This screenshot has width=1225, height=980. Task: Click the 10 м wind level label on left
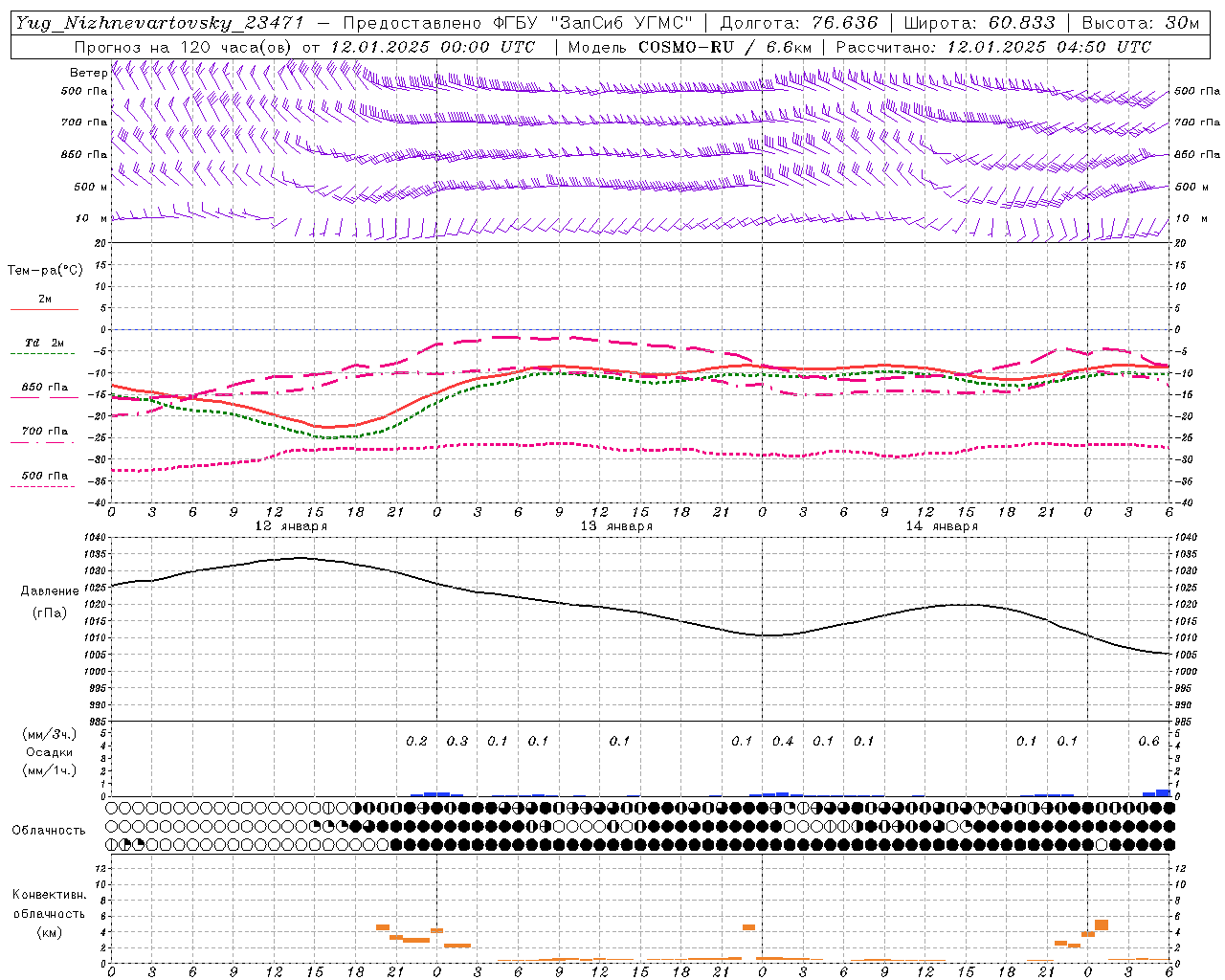tap(91, 218)
